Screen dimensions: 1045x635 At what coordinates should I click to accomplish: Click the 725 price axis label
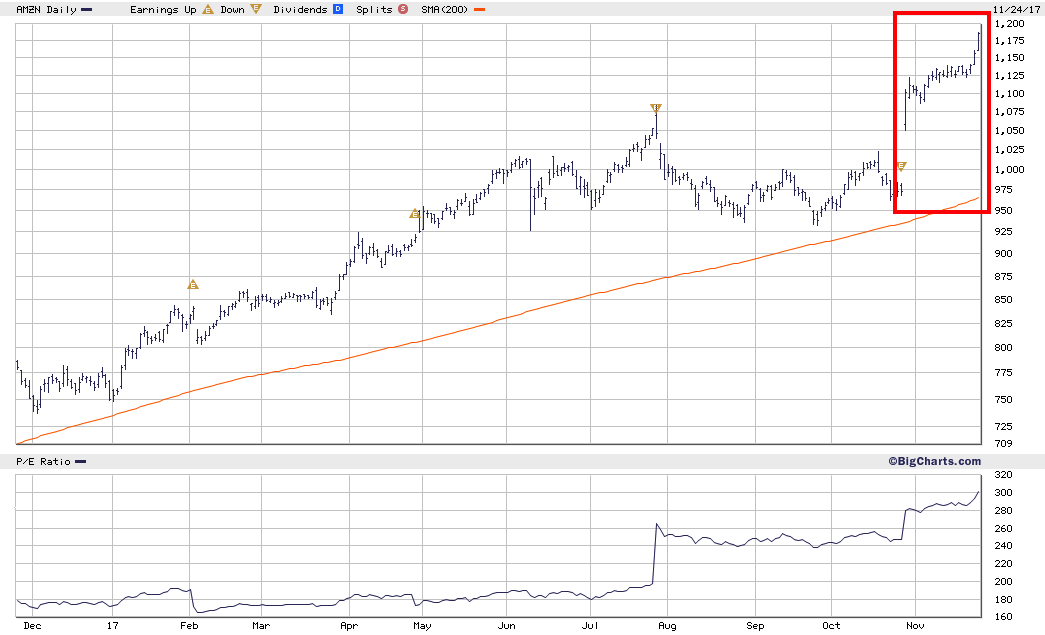(1004, 426)
